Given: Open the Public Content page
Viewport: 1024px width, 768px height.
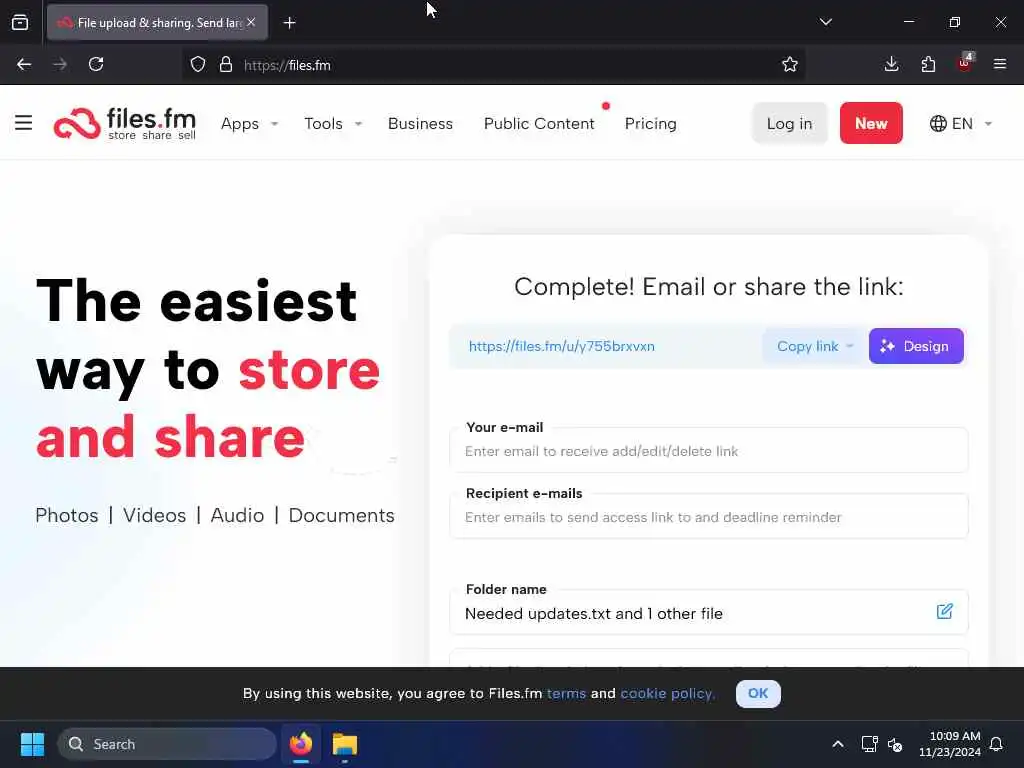Looking at the screenshot, I should coord(539,123).
